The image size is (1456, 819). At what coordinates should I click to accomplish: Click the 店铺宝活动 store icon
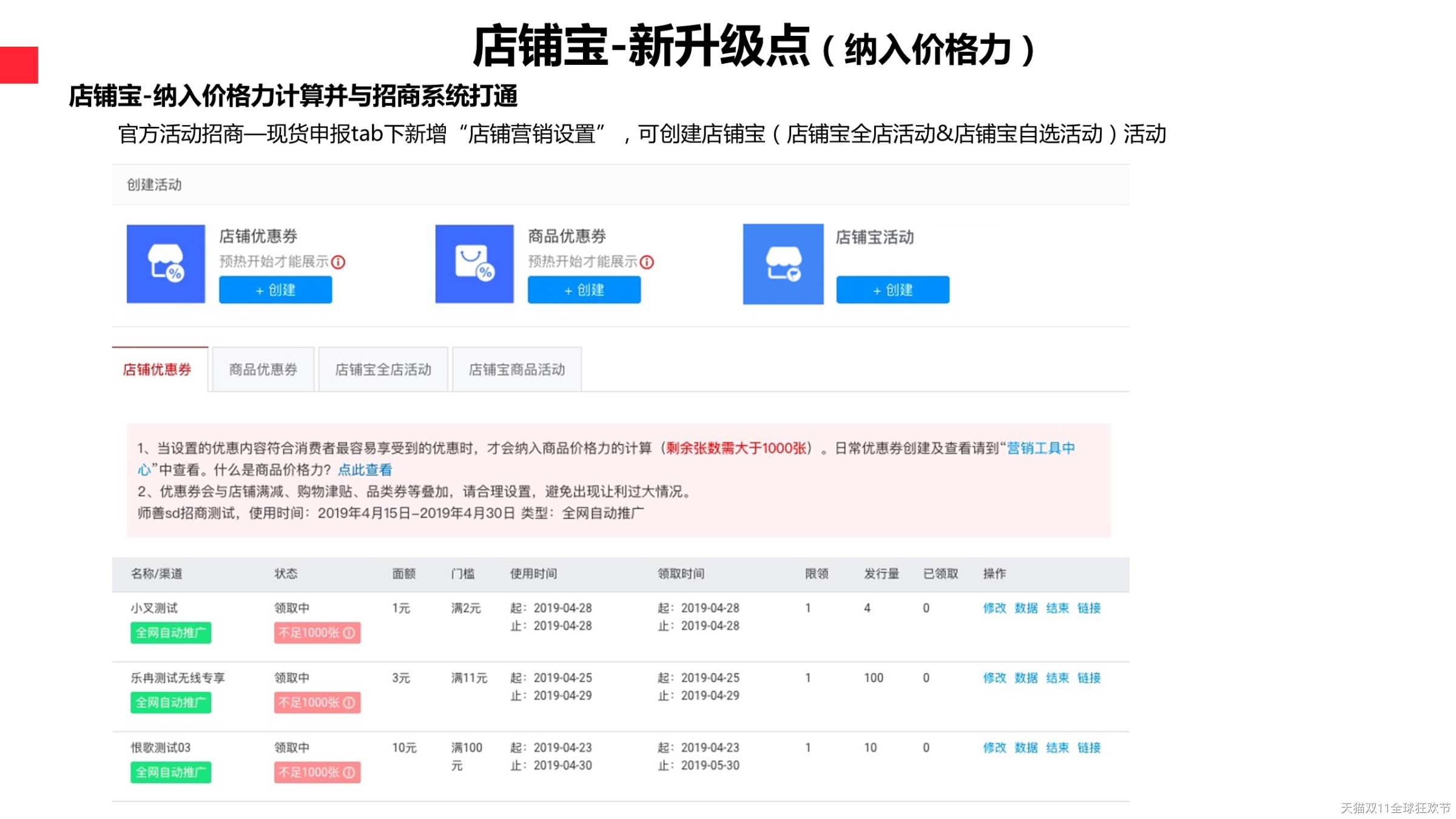pos(783,264)
